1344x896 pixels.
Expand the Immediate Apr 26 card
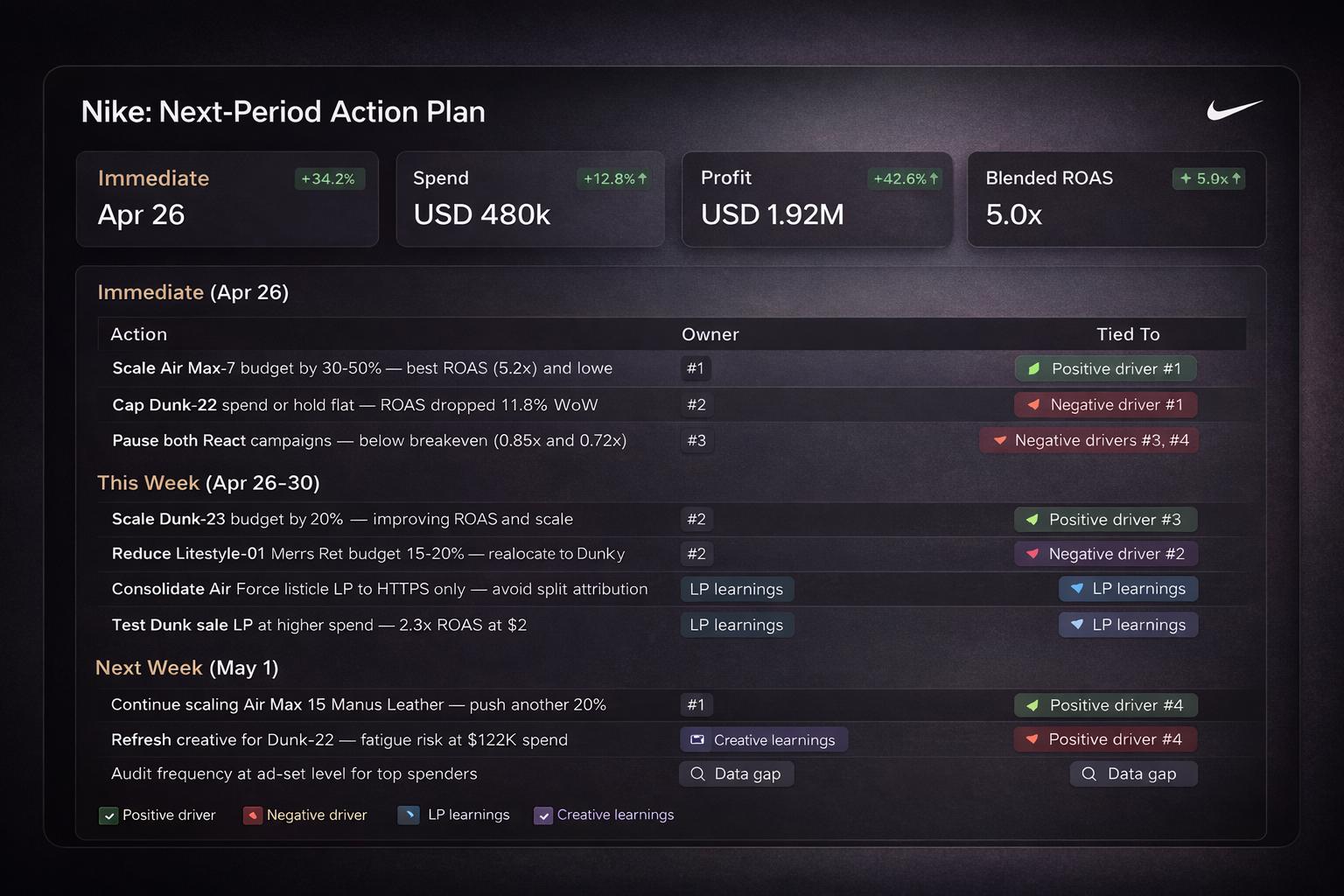(x=227, y=199)
